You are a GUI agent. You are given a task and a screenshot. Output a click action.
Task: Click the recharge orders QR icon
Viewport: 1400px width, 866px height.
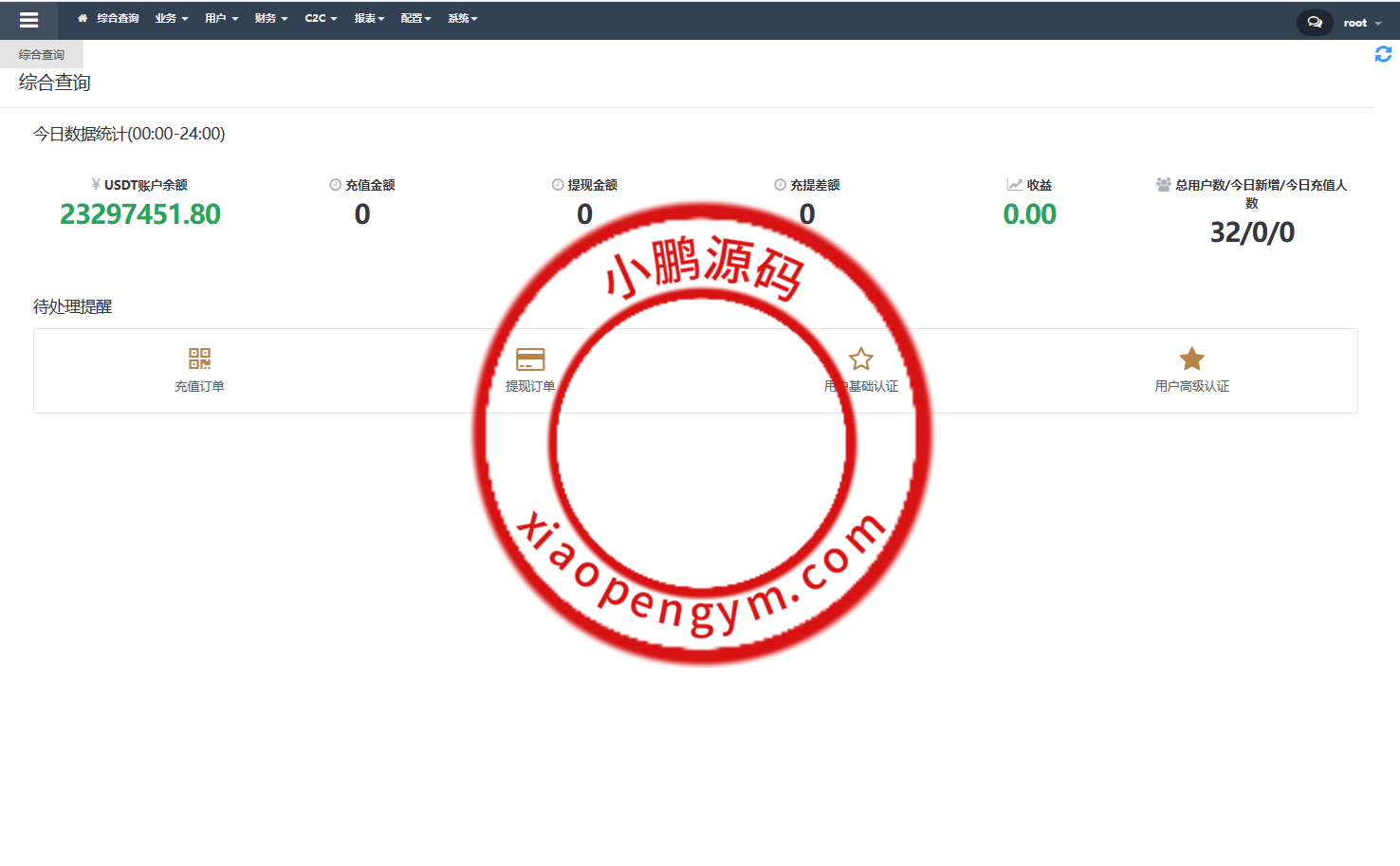199,359
